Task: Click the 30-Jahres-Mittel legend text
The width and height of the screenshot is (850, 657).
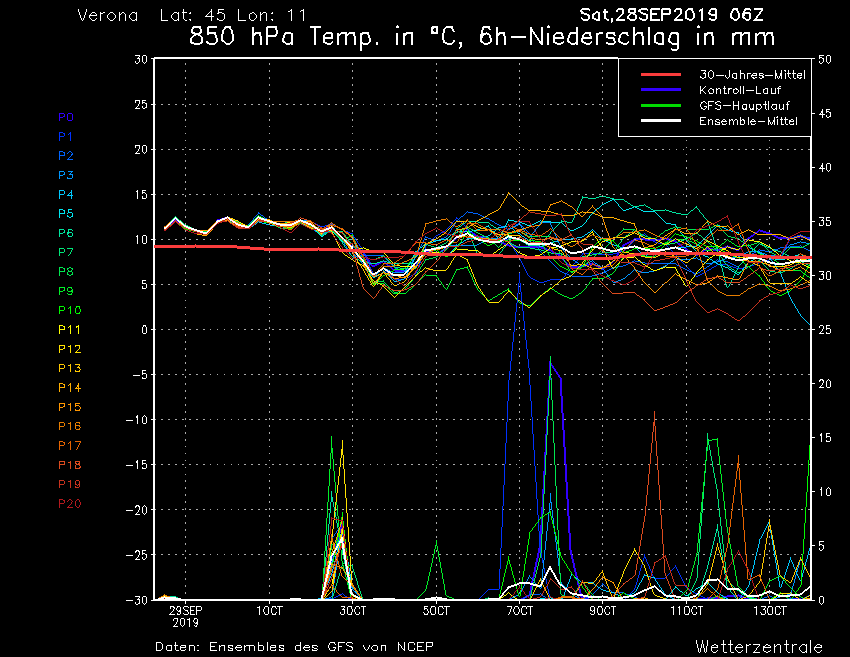Action: pos(752,75)
